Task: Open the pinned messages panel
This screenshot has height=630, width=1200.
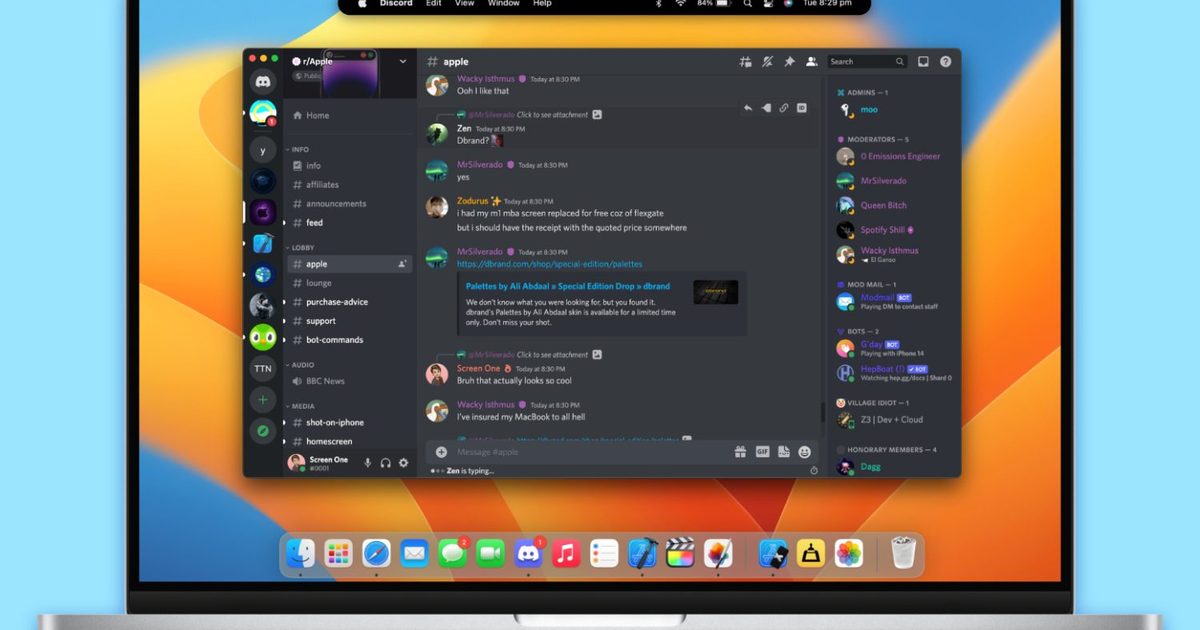Action: tap(788, 61)
